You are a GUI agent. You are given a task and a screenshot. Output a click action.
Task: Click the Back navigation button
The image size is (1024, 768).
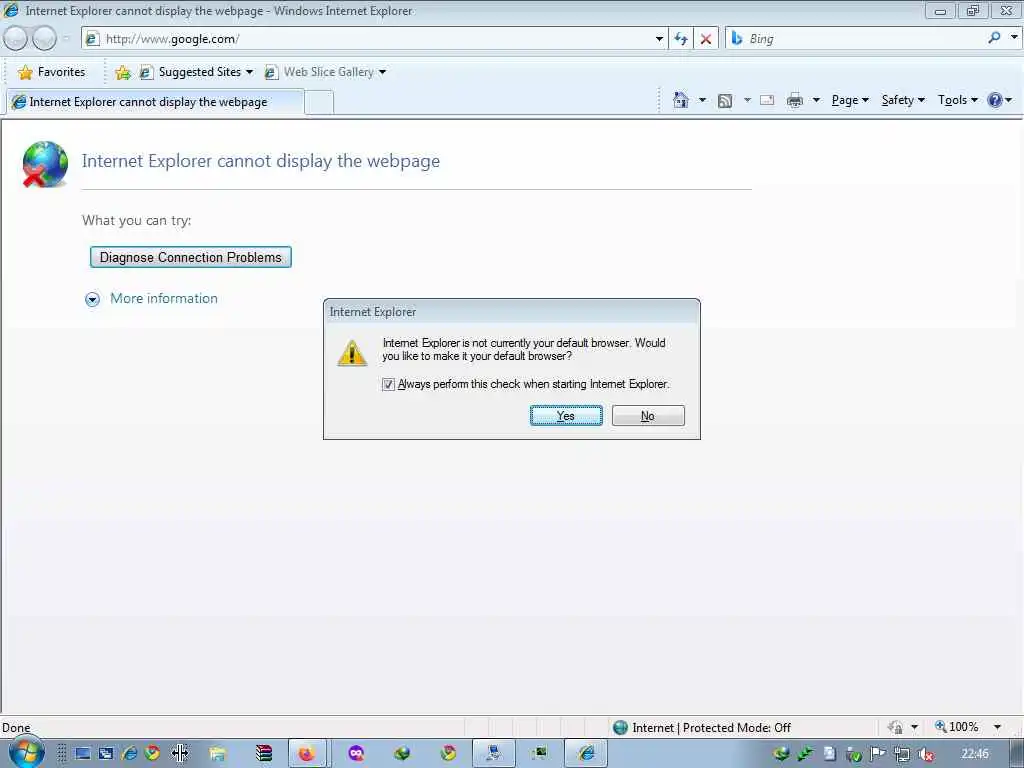point(15,39)
